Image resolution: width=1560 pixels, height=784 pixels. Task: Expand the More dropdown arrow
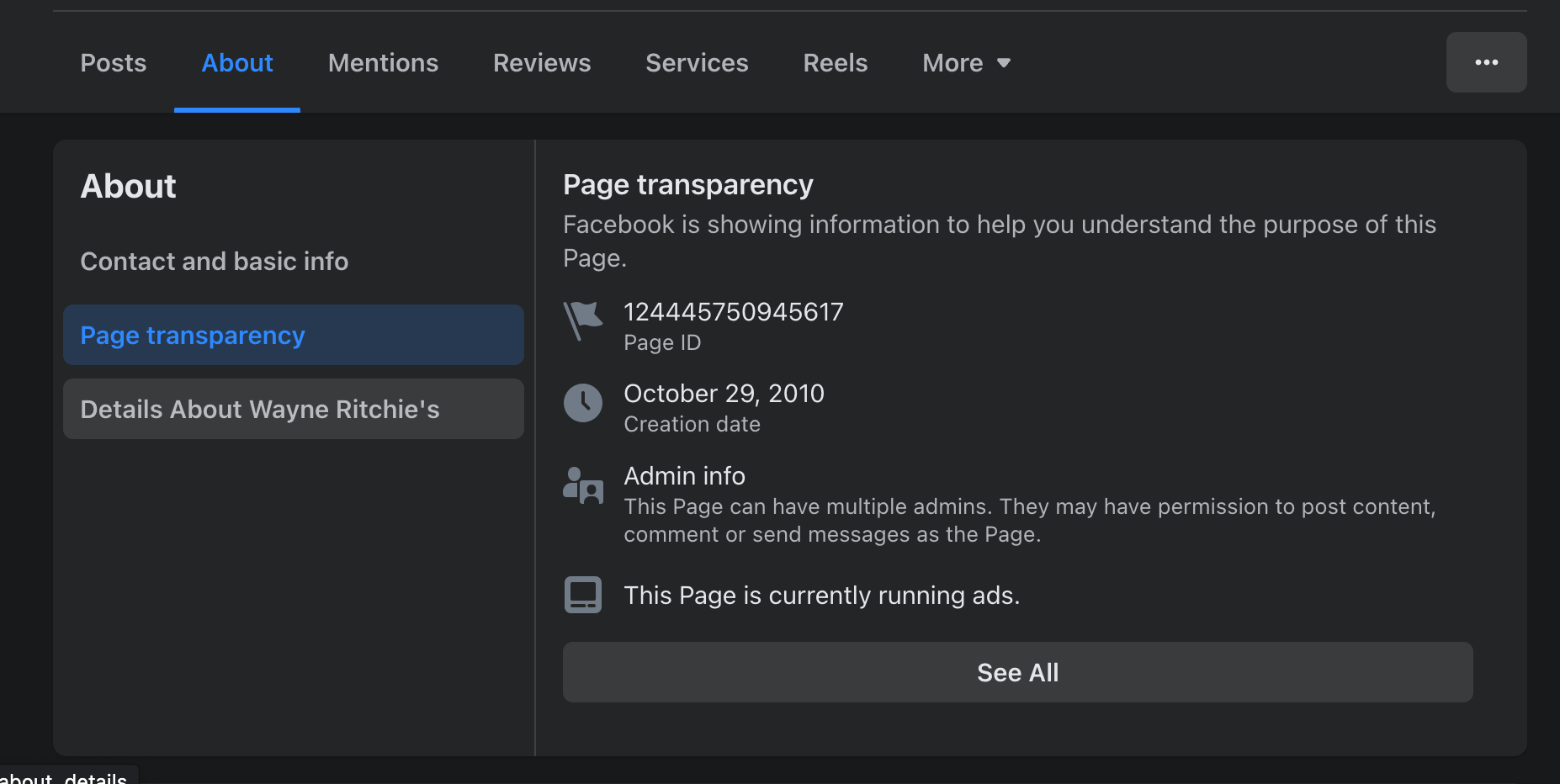1003,63
